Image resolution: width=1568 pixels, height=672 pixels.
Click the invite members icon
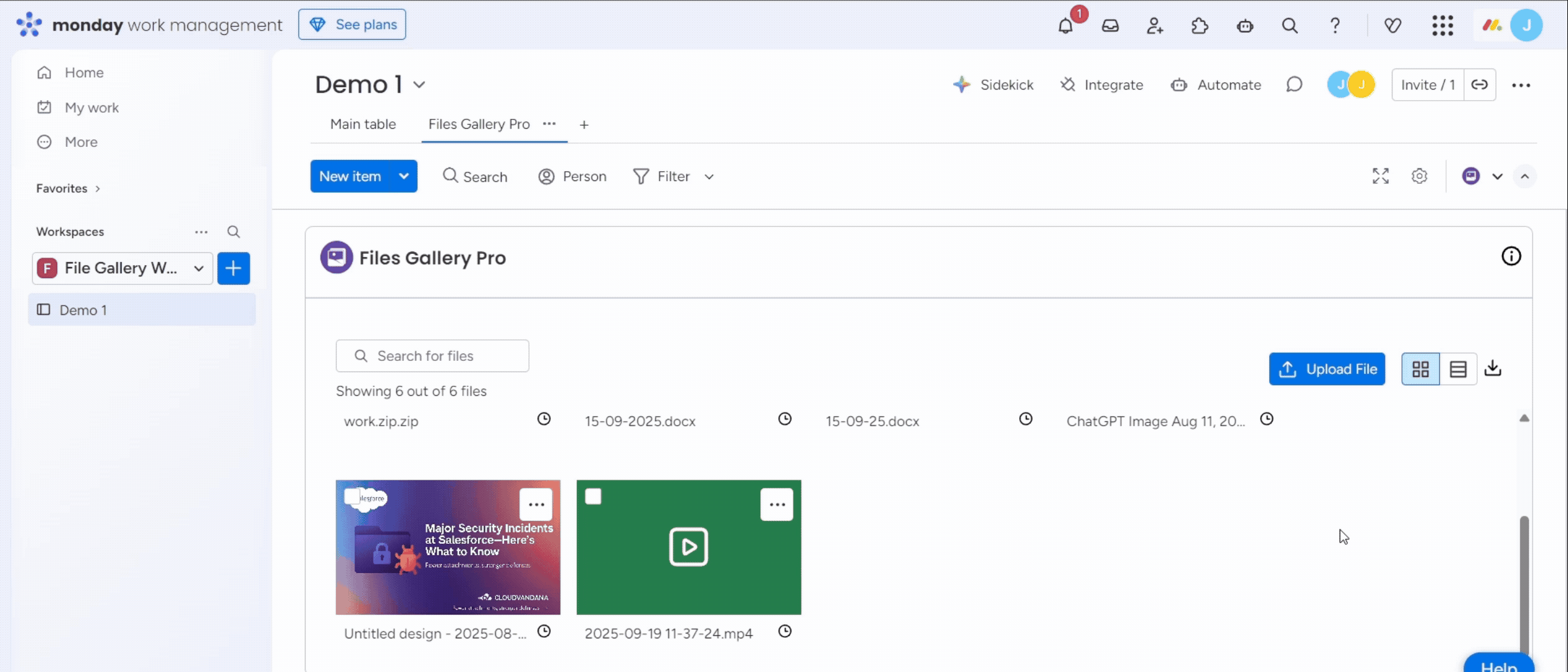pos(1155,26)
